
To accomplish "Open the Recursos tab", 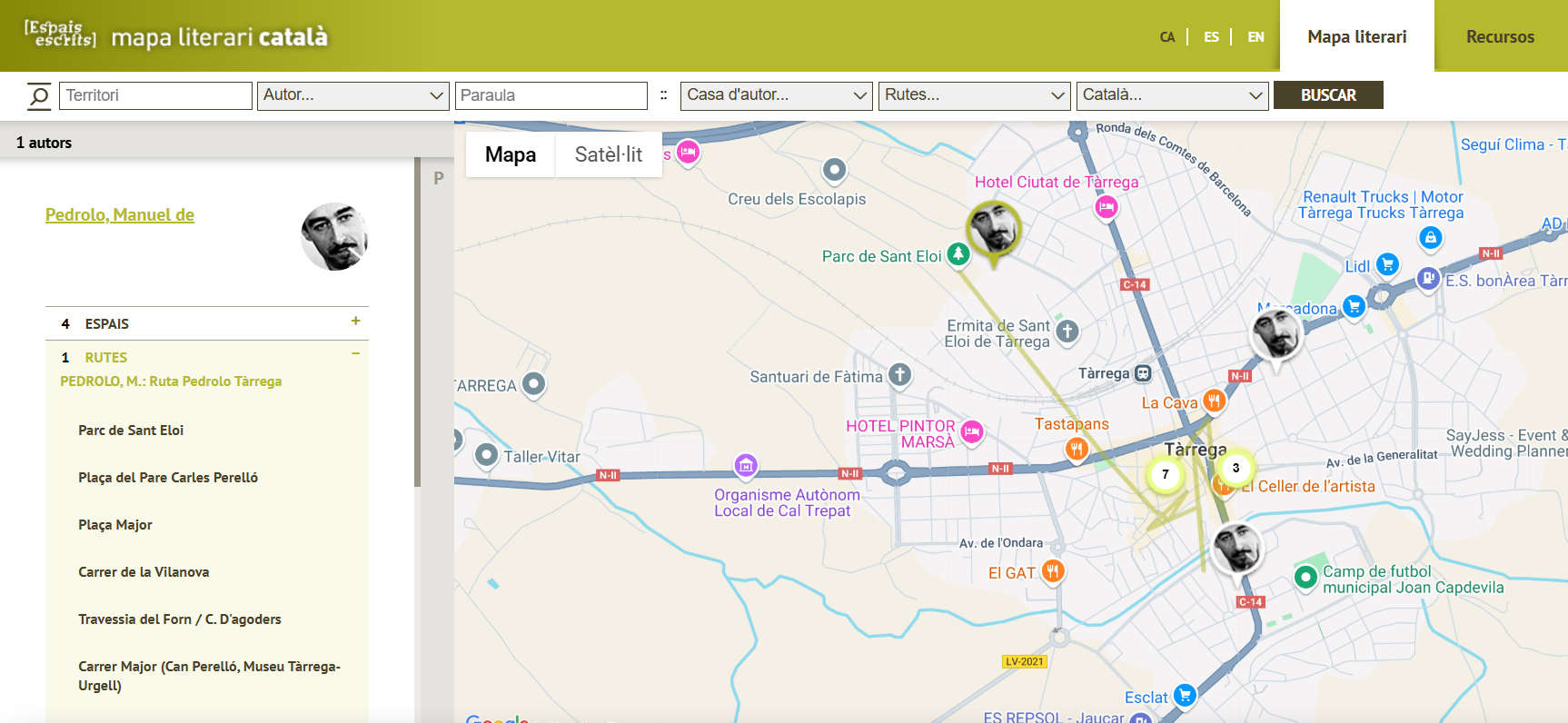I will tap(1500, 37).
